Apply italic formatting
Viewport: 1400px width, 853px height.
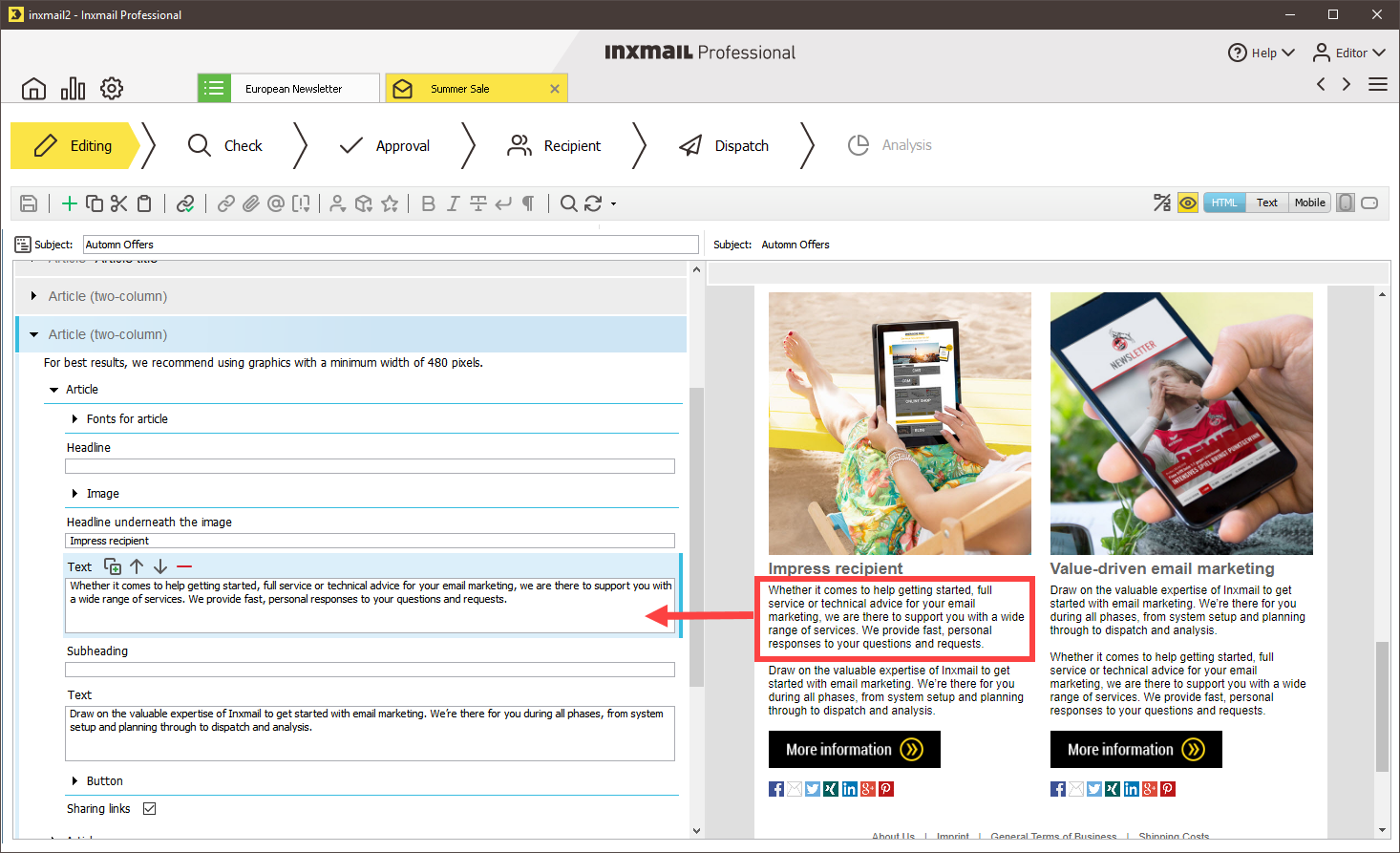click(x=453, y=203)
